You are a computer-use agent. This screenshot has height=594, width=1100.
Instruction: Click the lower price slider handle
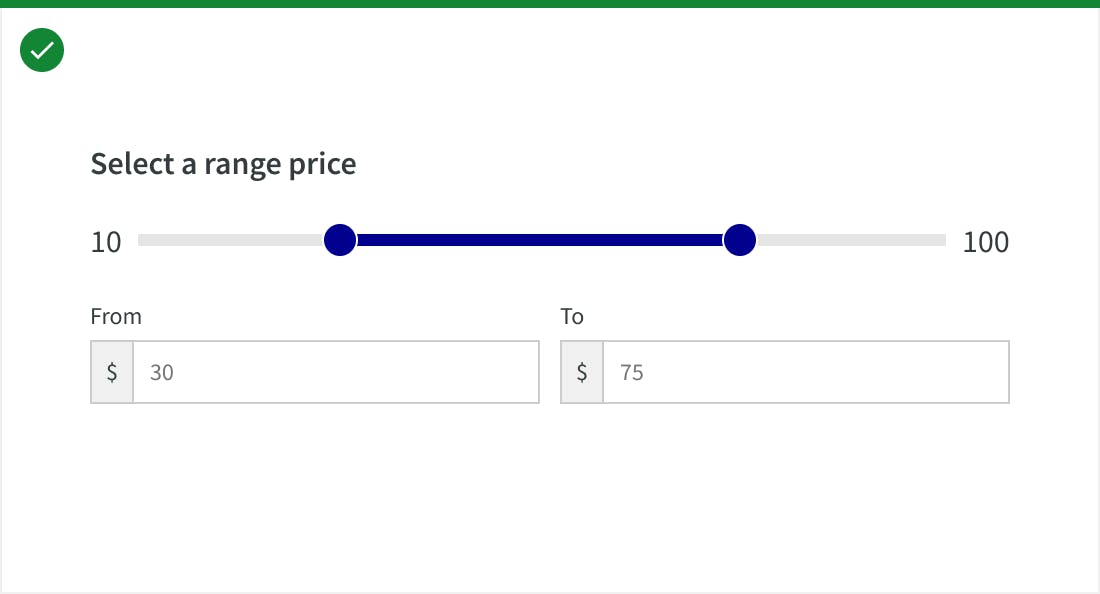point(341,240)
